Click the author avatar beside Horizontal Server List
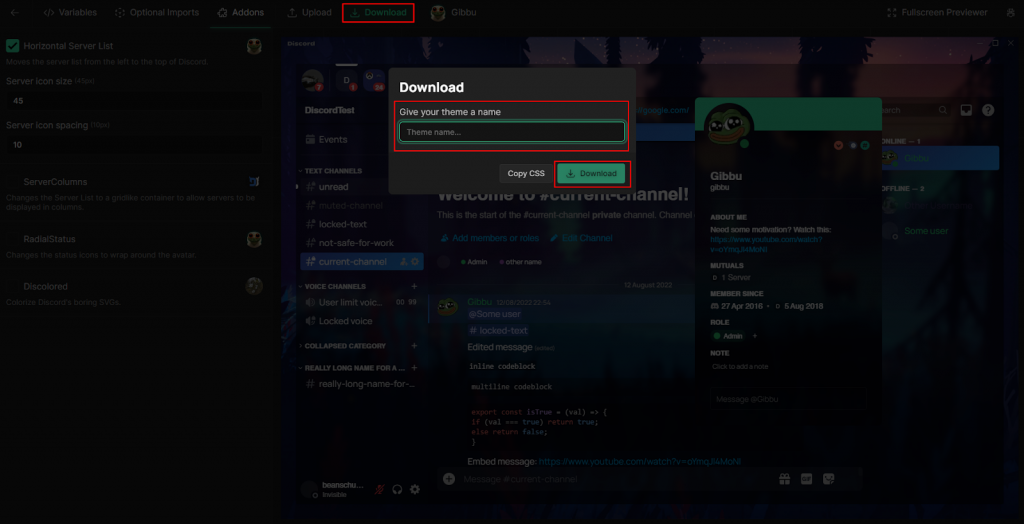 [255, 46]
